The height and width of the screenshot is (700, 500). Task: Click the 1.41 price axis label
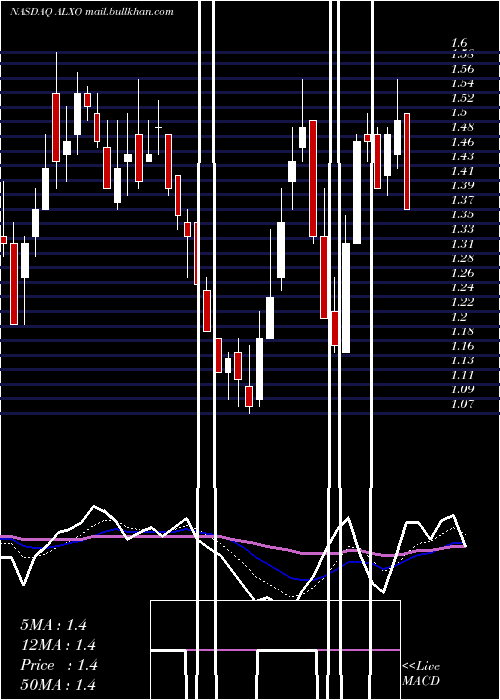point(462,171)
